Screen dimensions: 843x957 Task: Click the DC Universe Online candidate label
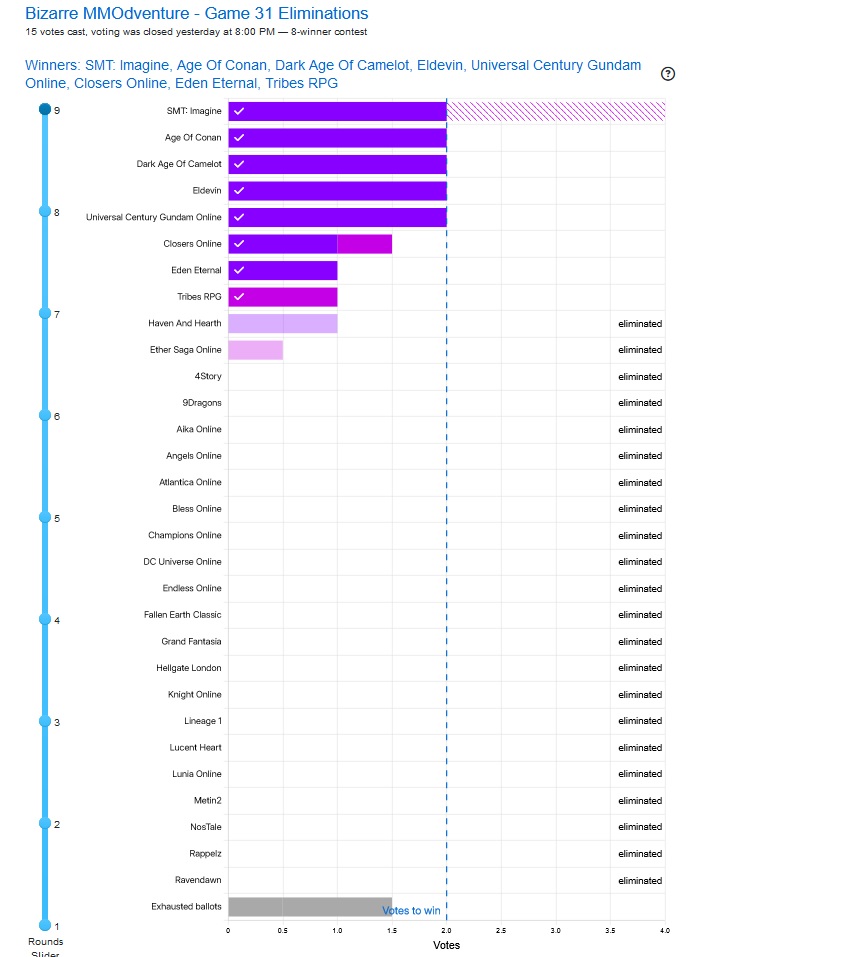[182, 562]
